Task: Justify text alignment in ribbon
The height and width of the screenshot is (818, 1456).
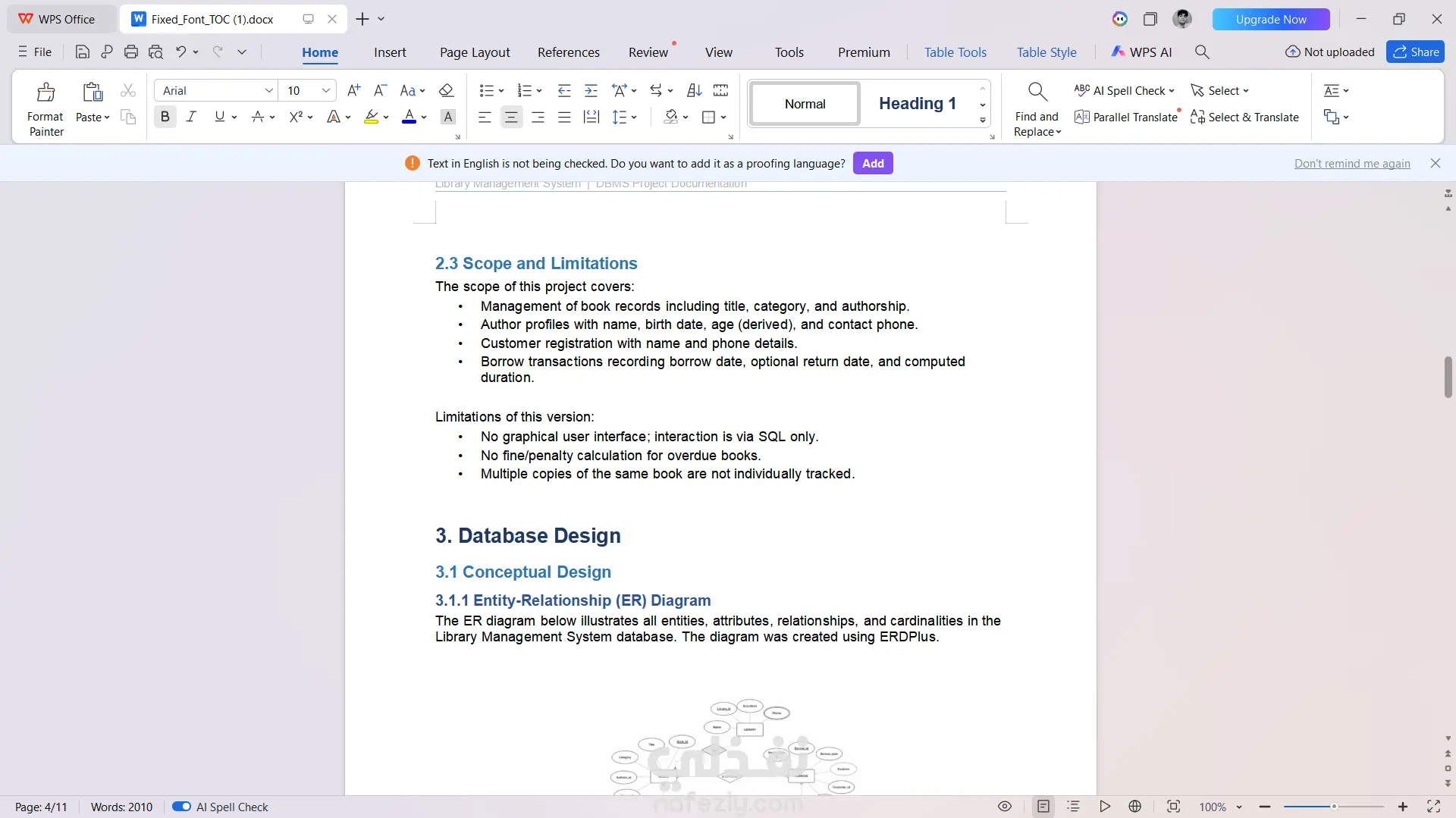Action: coord(564,117)
